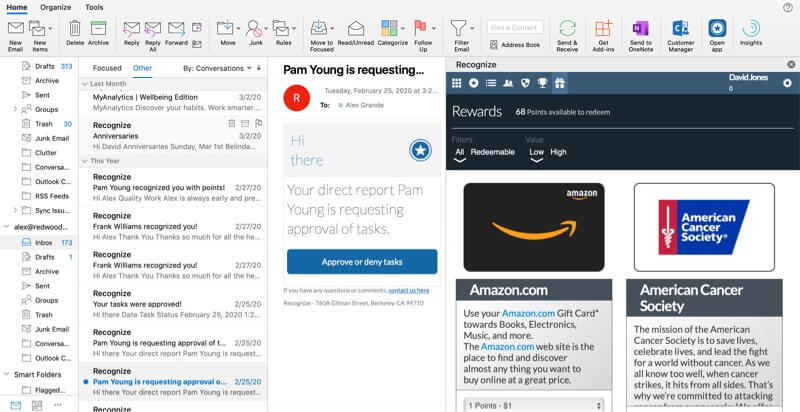Open the Help question mark icon
This screenshot has width=800, height=412.
point(788,7)
